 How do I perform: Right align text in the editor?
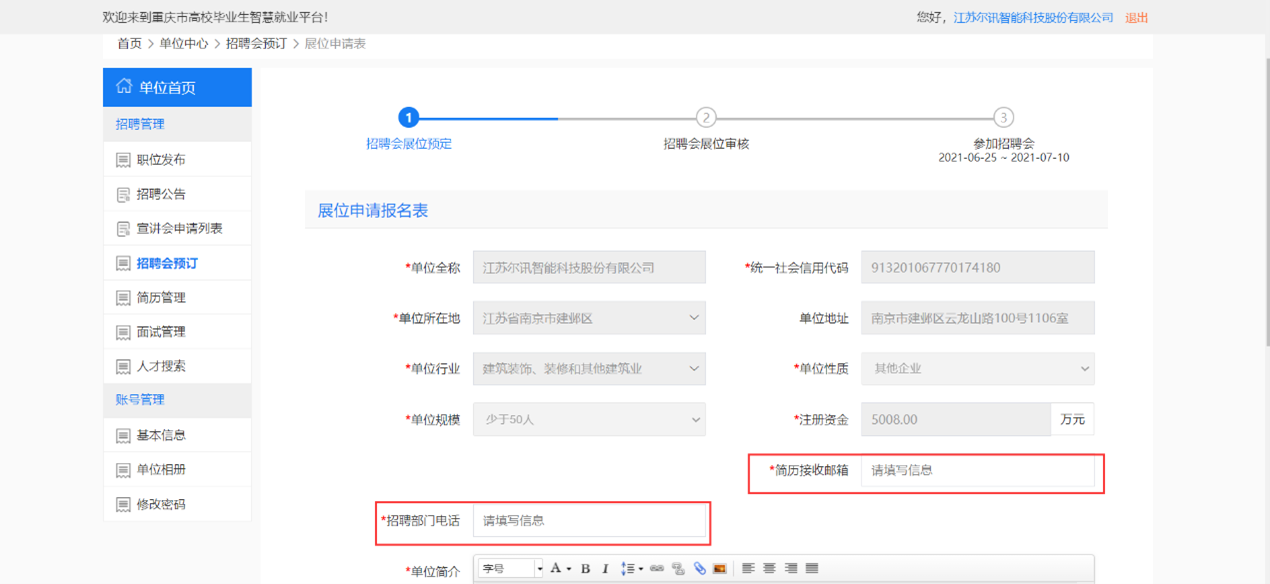tap(791, 569)
